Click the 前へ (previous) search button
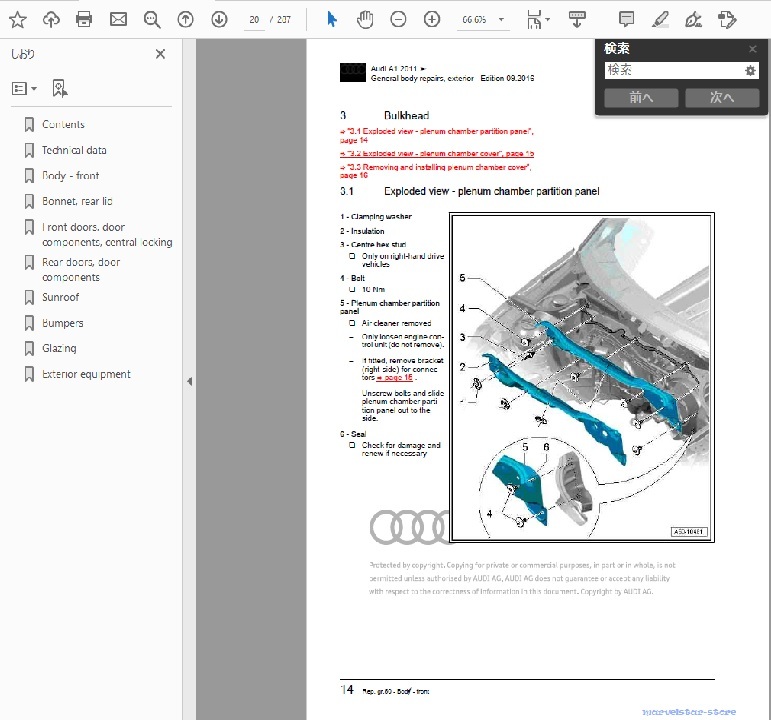This screenshot has height=720, width=771. coord(641,97)
